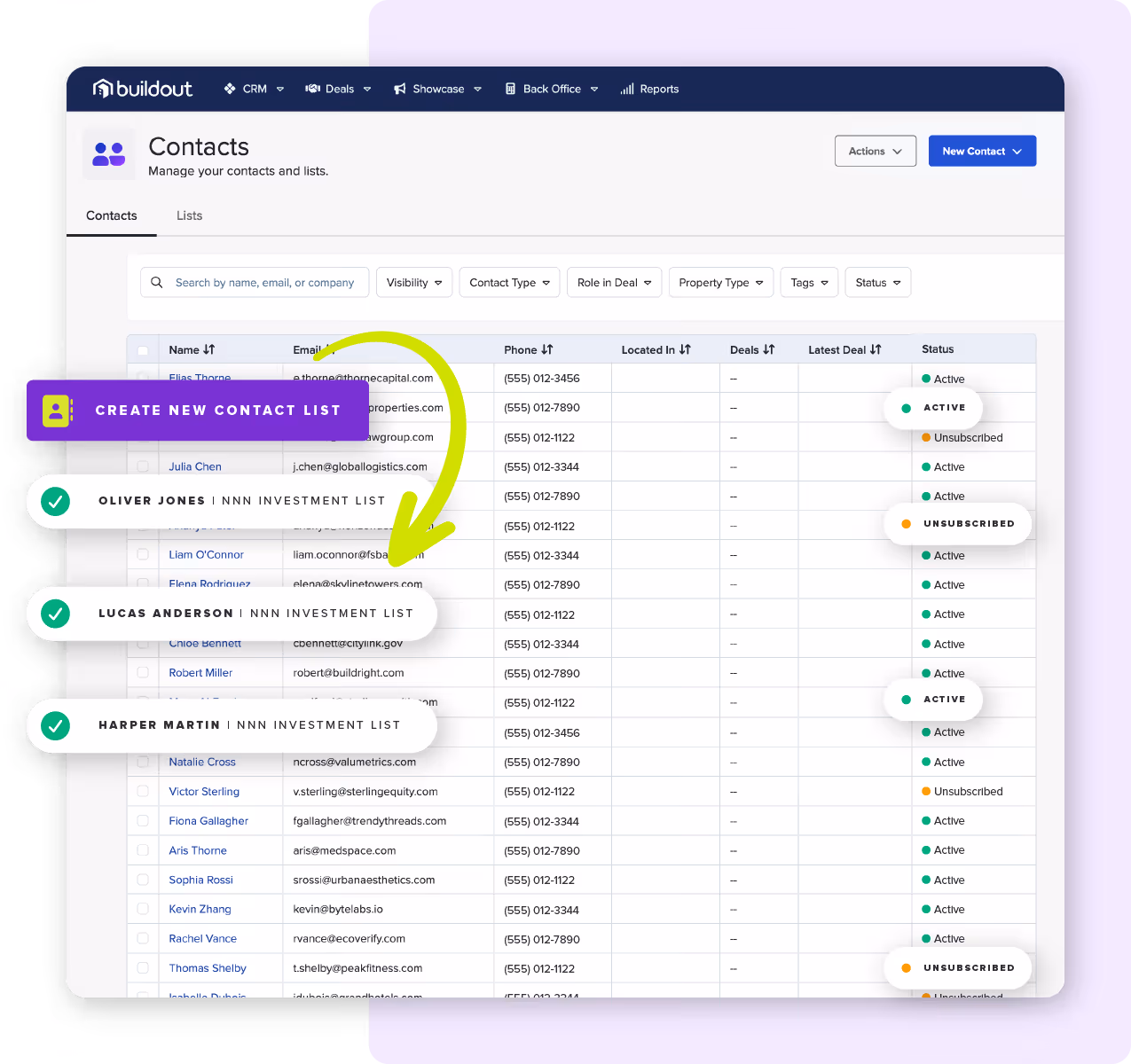Open the Contact Type filter dropdown

(x=509, y=282)
